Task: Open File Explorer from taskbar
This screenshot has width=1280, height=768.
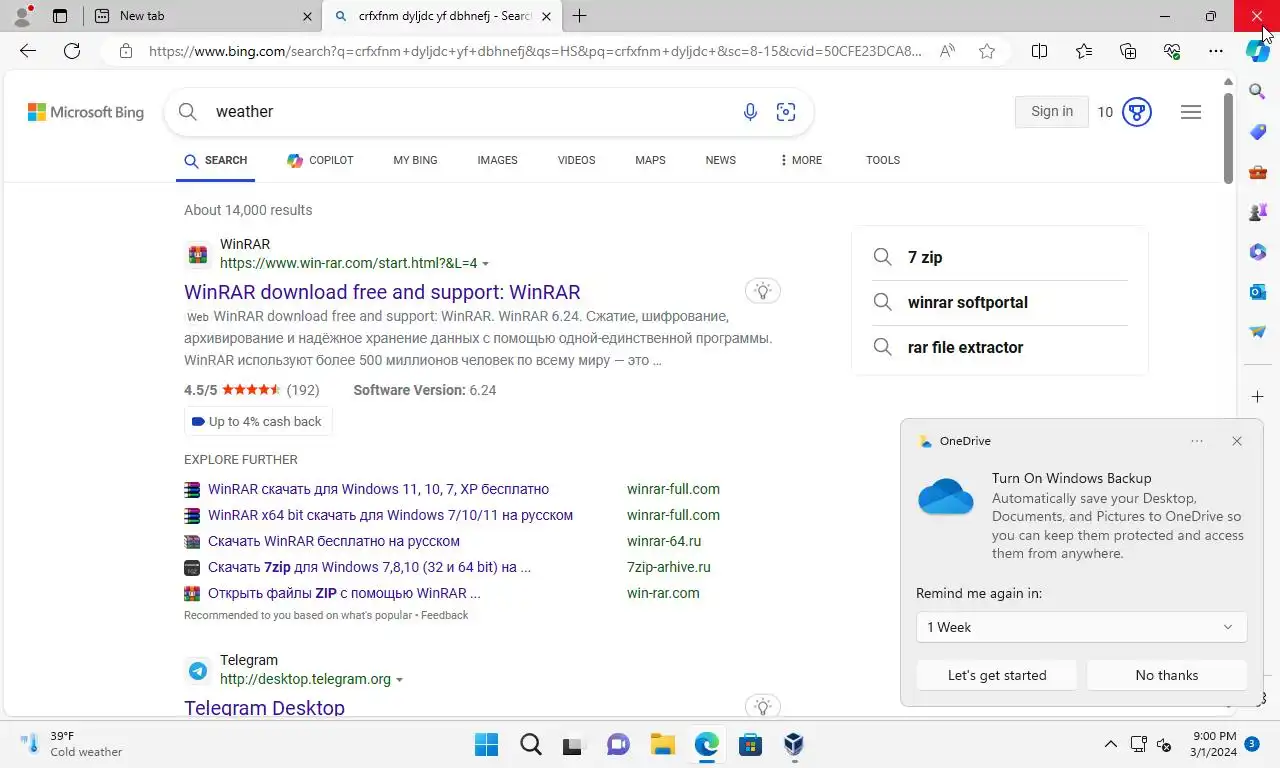Action: coord(663,744)
